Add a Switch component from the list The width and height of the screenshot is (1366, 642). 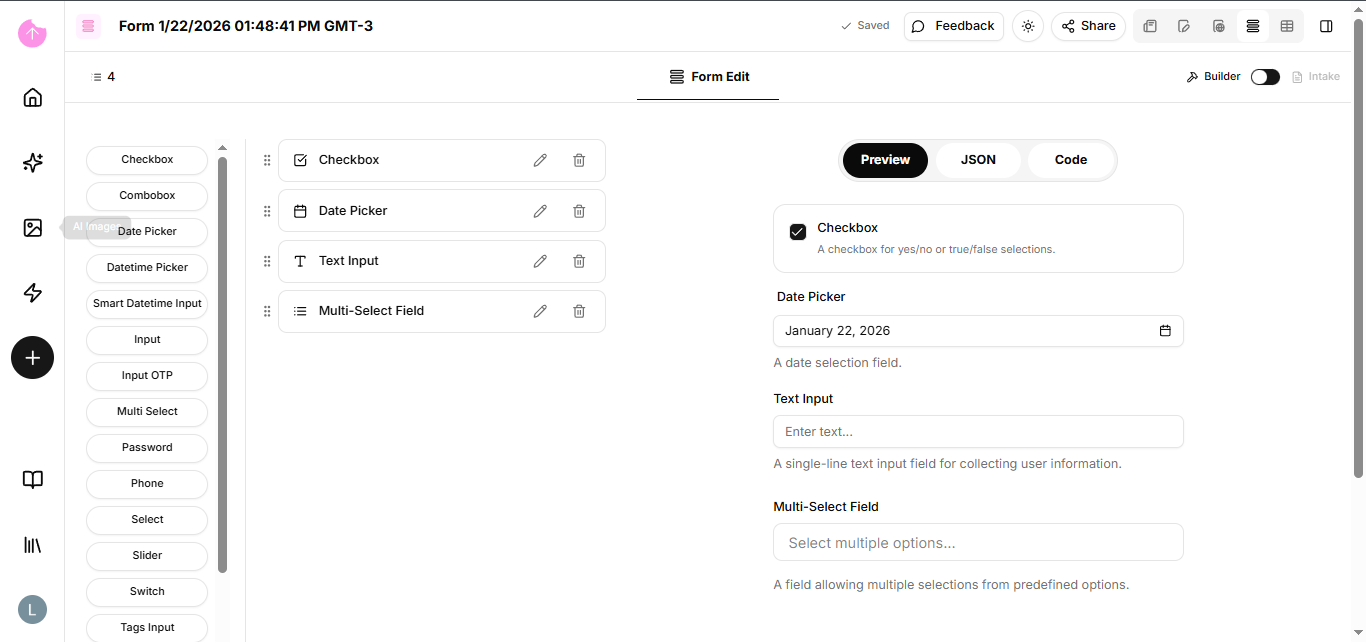(x=147, y=591)
